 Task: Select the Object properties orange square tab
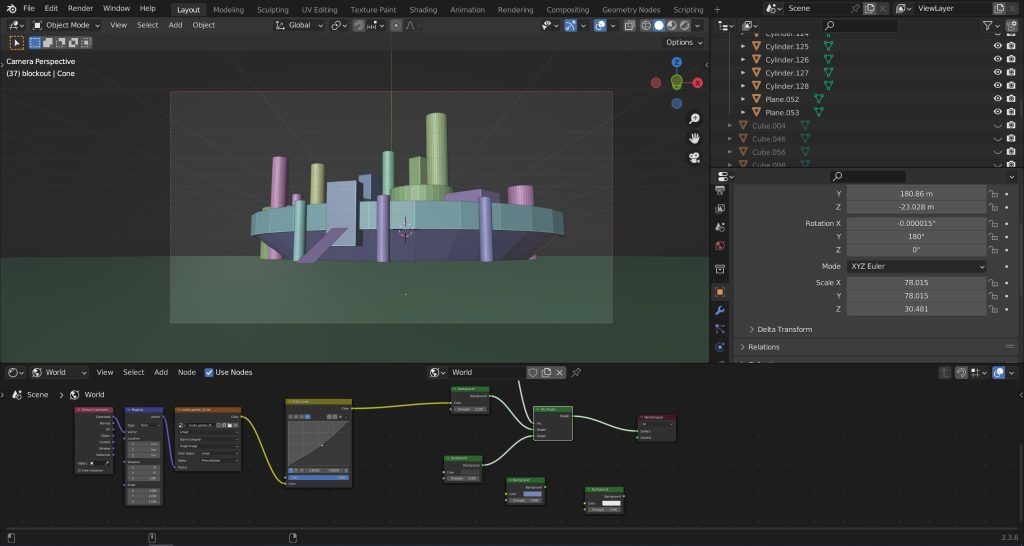click(x=720, y=292)
